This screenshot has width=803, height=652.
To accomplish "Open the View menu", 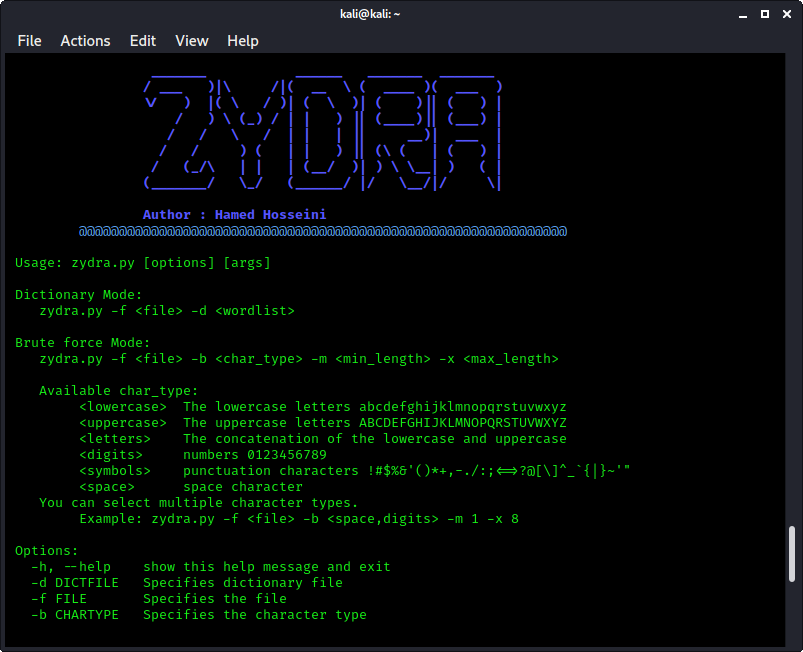I will 191,41.
